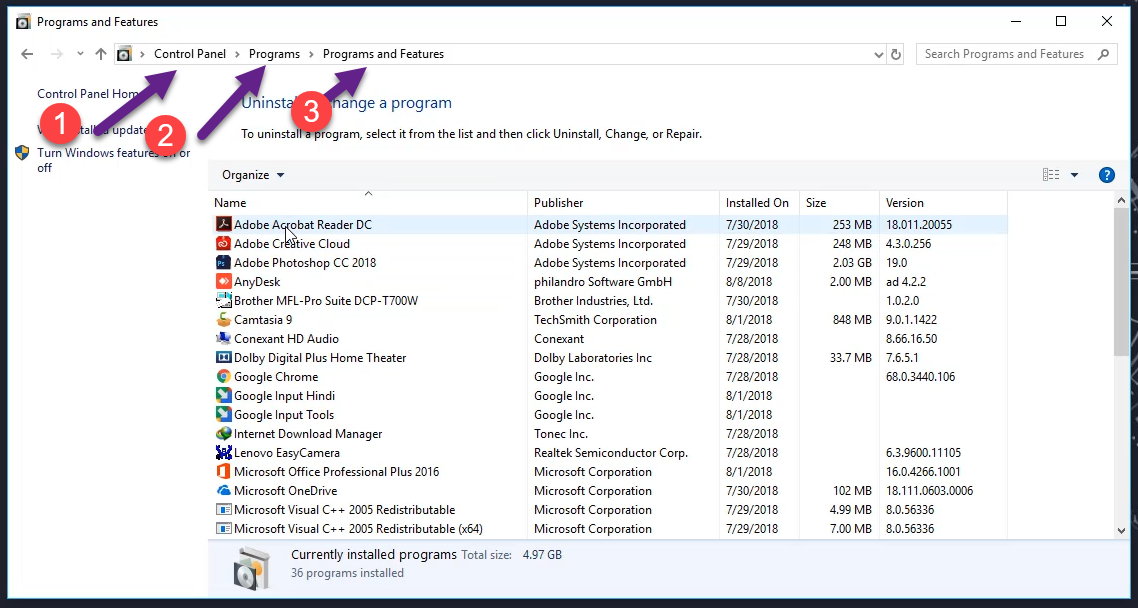Click Programs and Features breadcrumb
The height and width of the screenshot is (608, 1138).
pos(383,54)
